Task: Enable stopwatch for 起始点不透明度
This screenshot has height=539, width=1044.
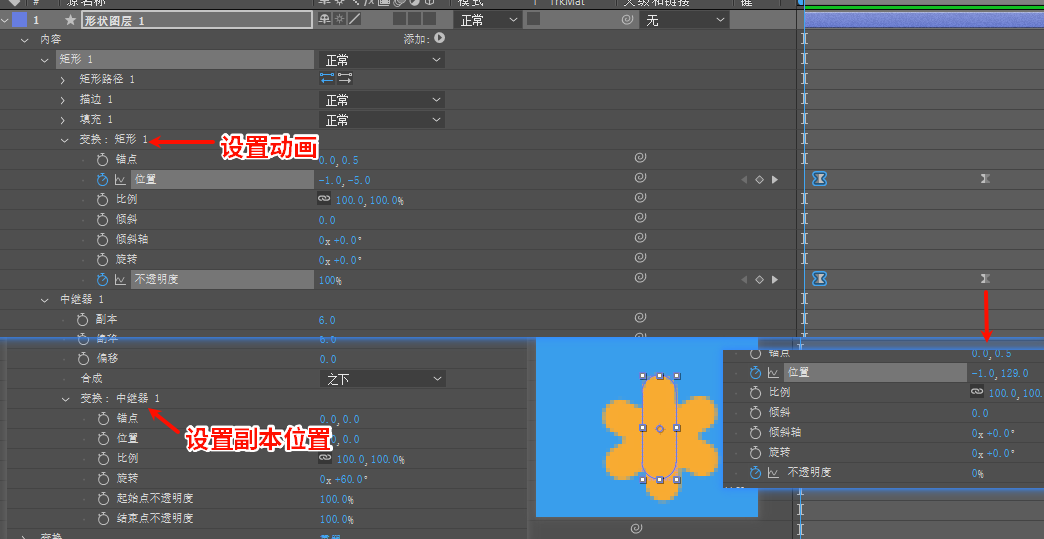Action: (103, 498)
